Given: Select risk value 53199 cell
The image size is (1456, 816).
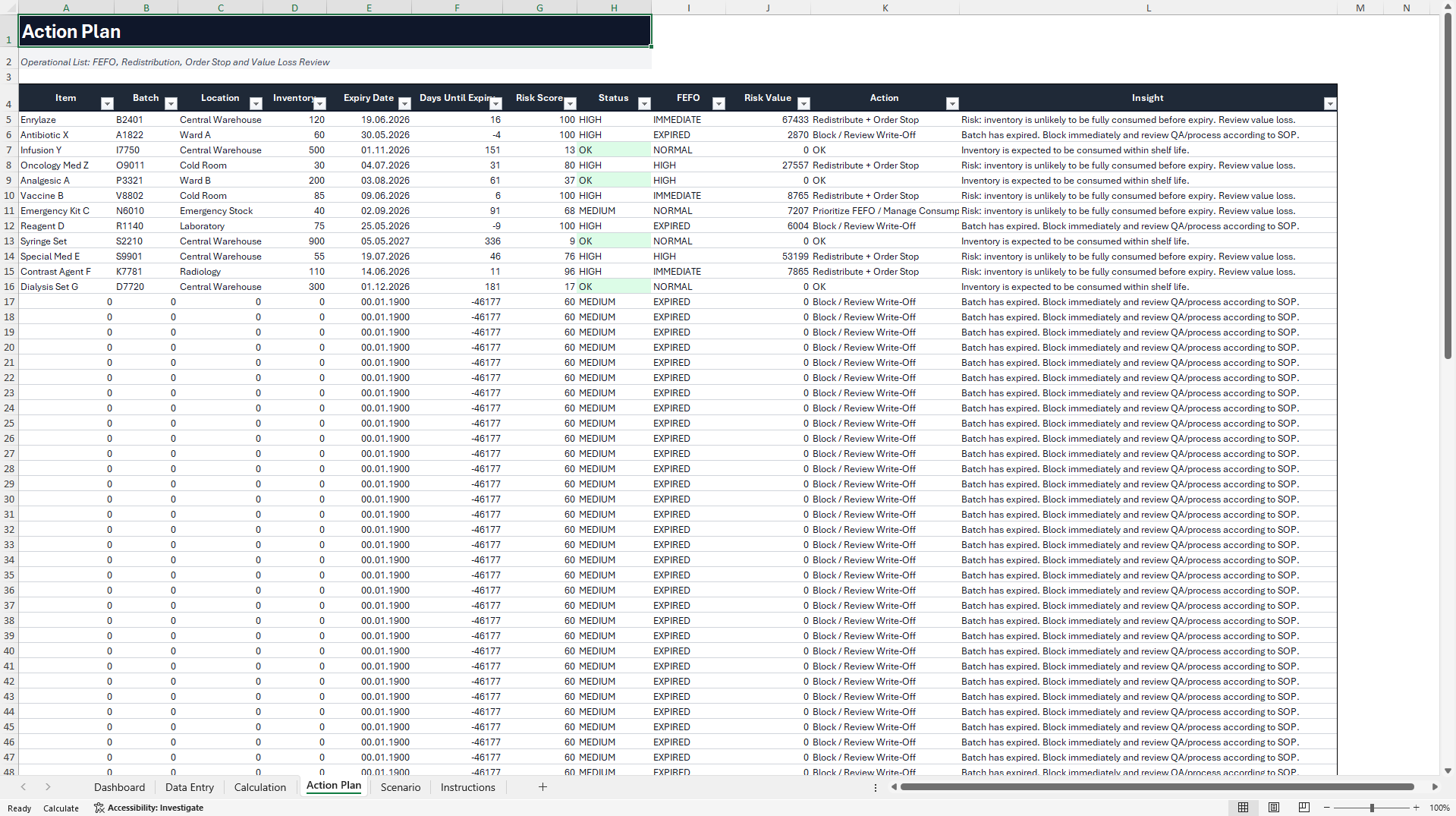Looking at the screenshot, I should click(768, 256).
